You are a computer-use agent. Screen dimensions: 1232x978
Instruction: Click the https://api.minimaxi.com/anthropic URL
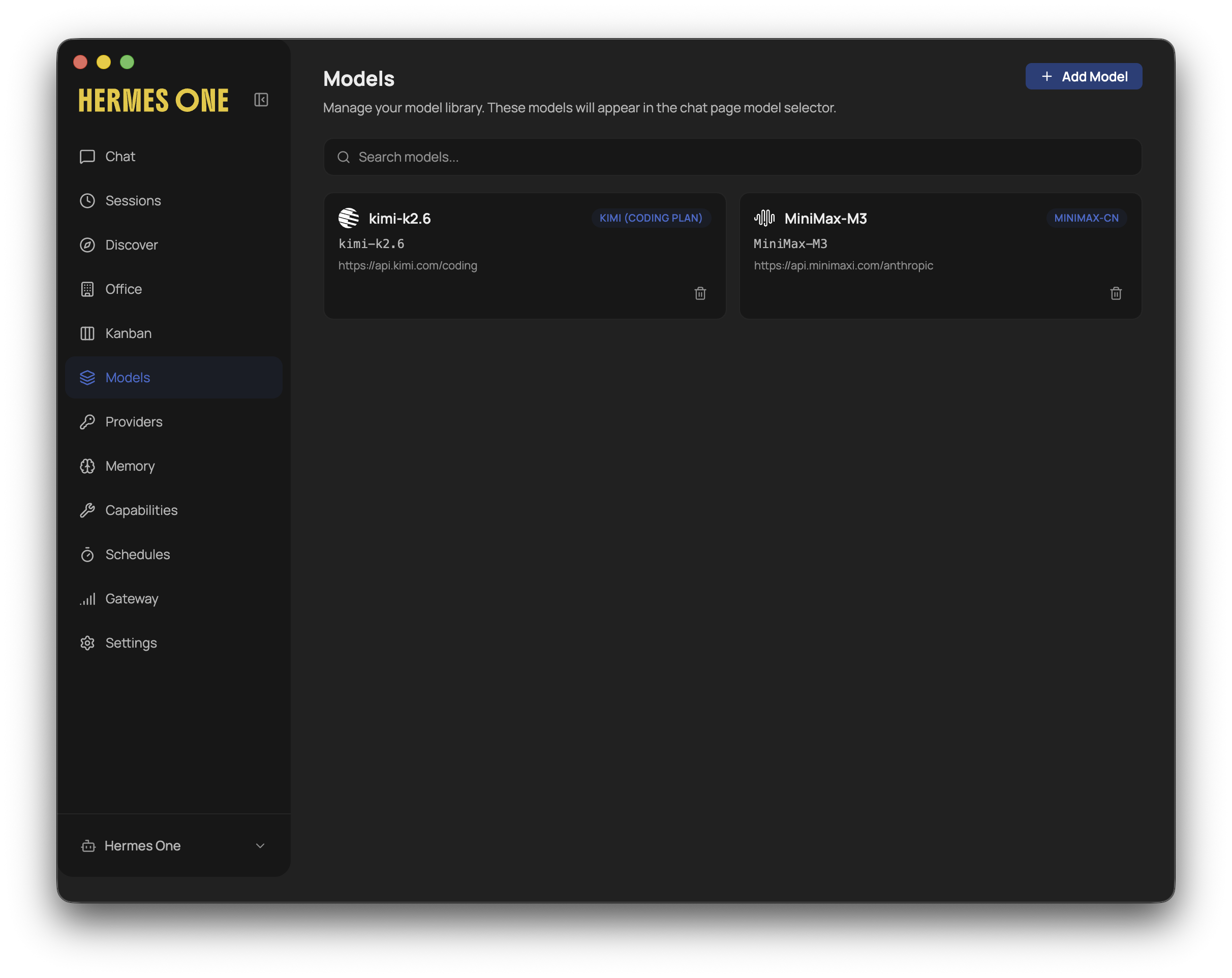click(x=843, y=265)
